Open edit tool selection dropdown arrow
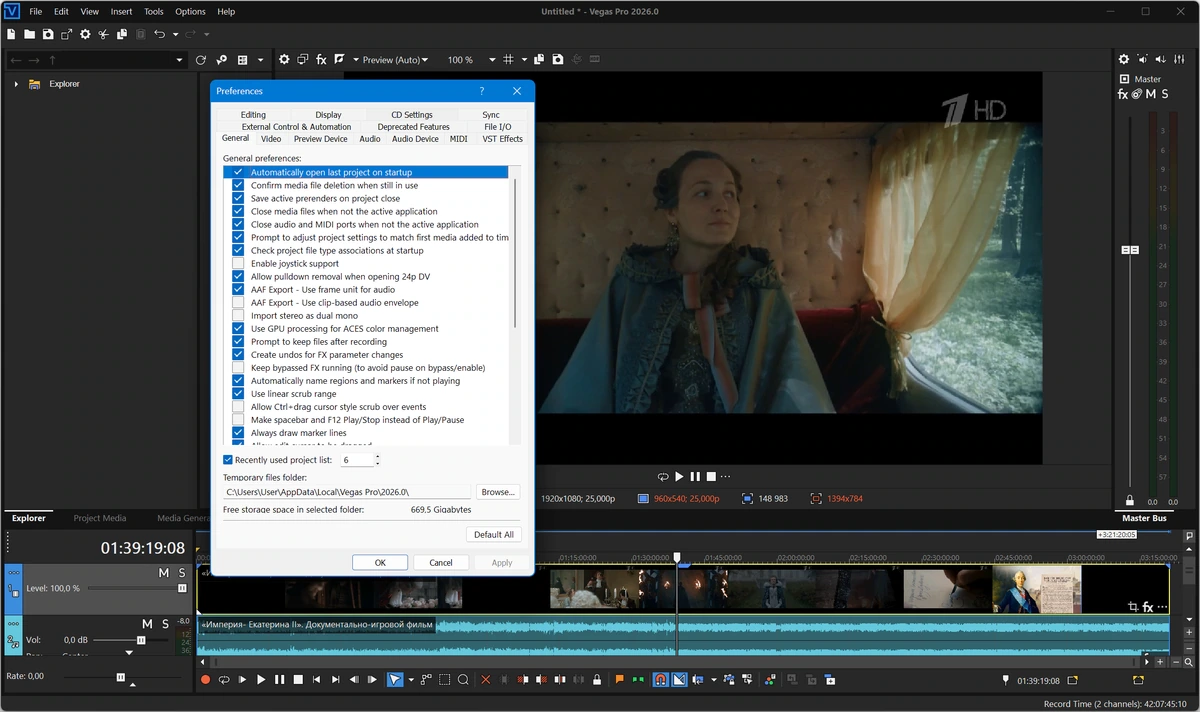 (x=410, y=680)
